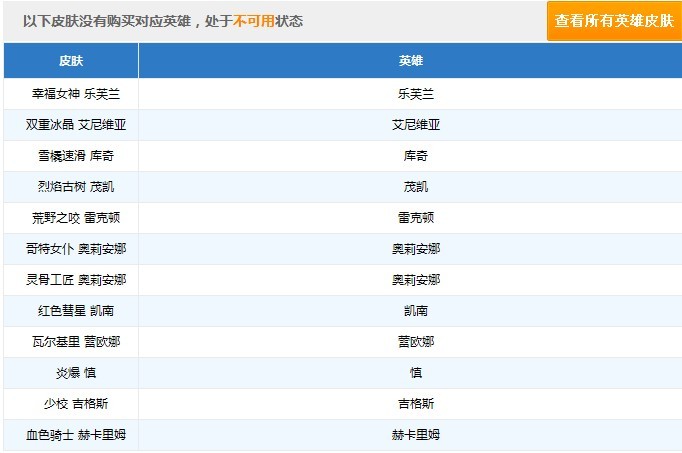Image resolution: width=682 pixels, height=453 pixels.
Task: Select the 皮肤 column header
Action: [71, 61]
